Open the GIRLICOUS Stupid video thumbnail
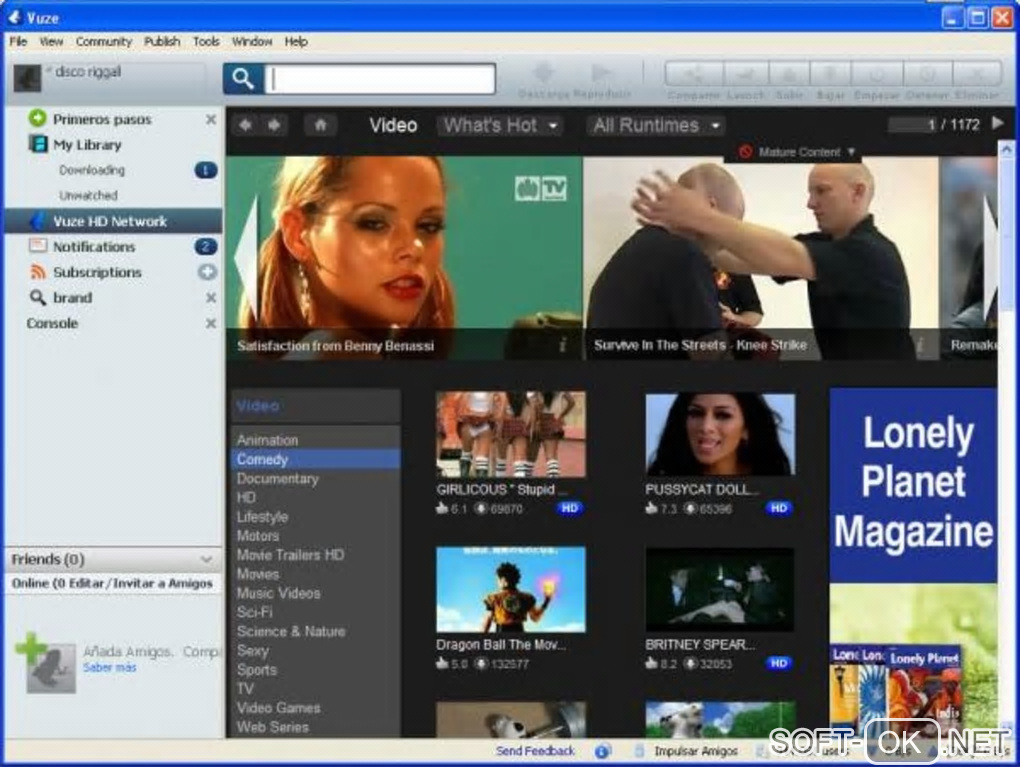This screenshot has width=1020, height=767. tap(511, 435)
